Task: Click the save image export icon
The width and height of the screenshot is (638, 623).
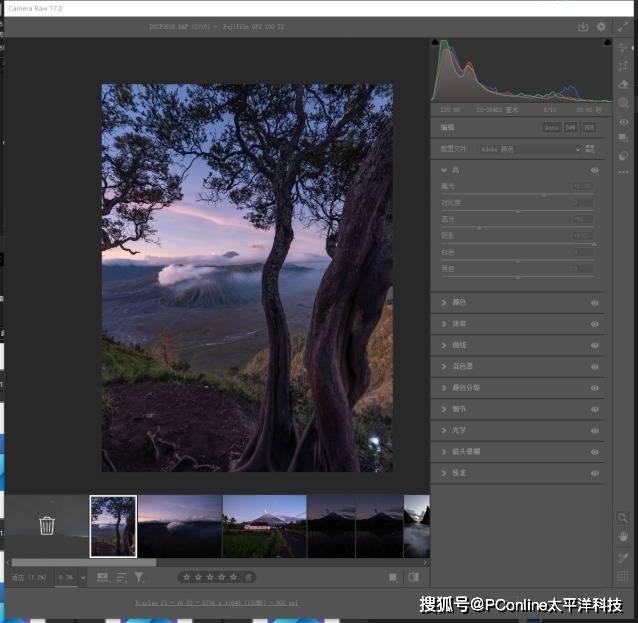Action: click(x=583, y=27)
